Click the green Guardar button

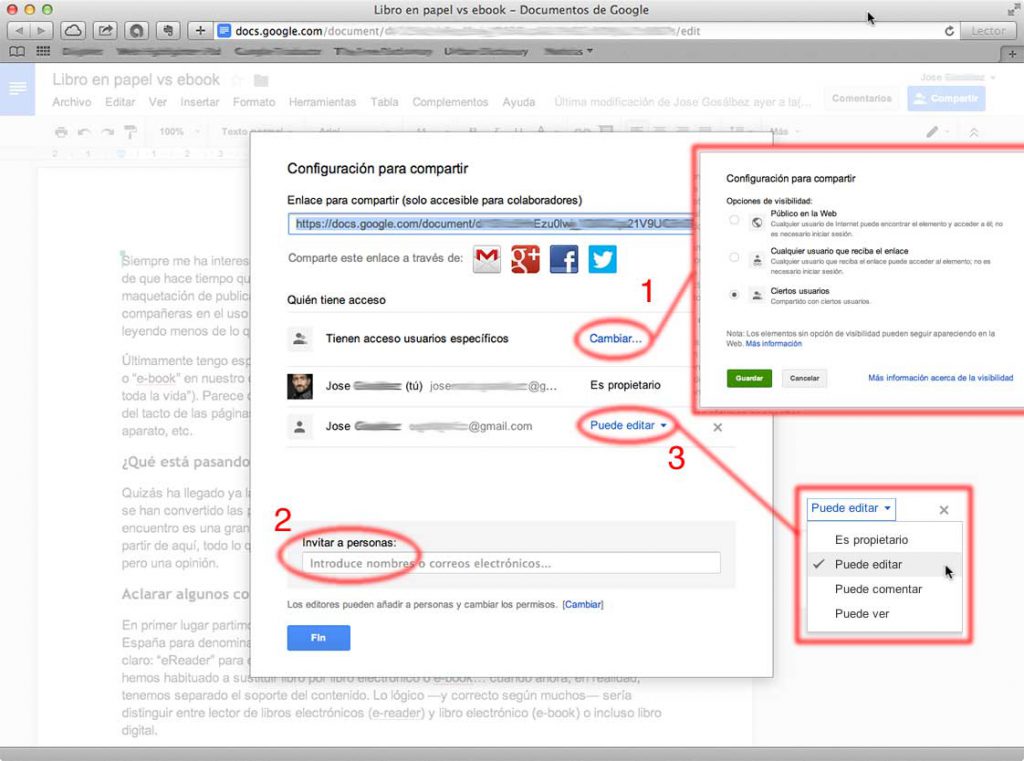coord(749,378)
